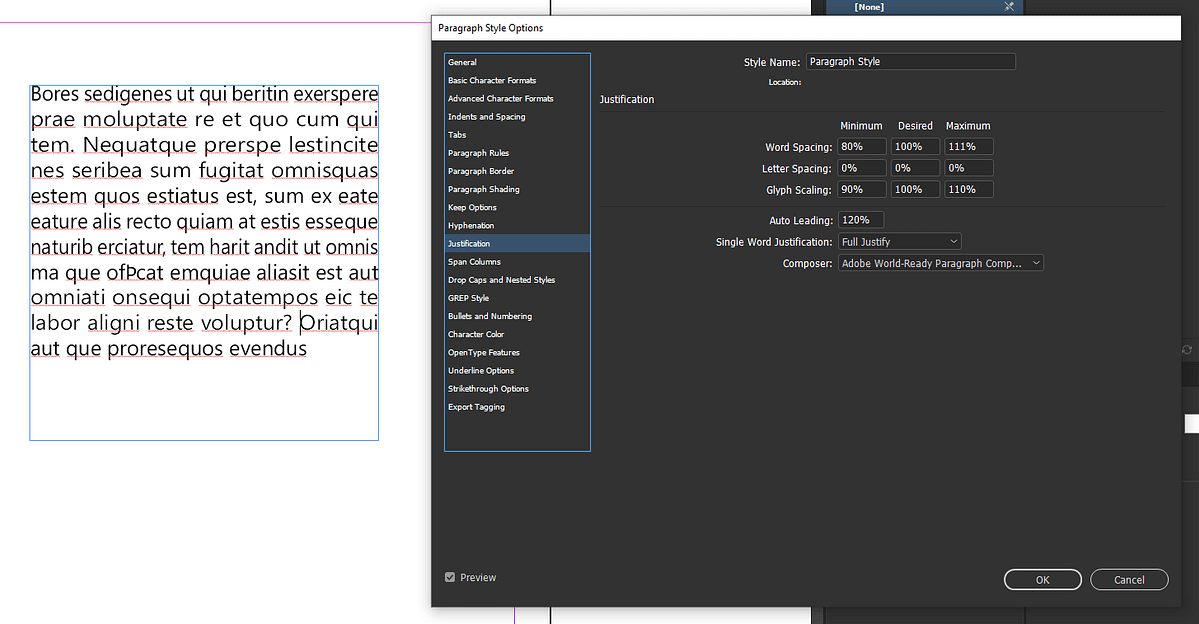Open Bullets and Numbering options
1199x624 pixels.
490,316
